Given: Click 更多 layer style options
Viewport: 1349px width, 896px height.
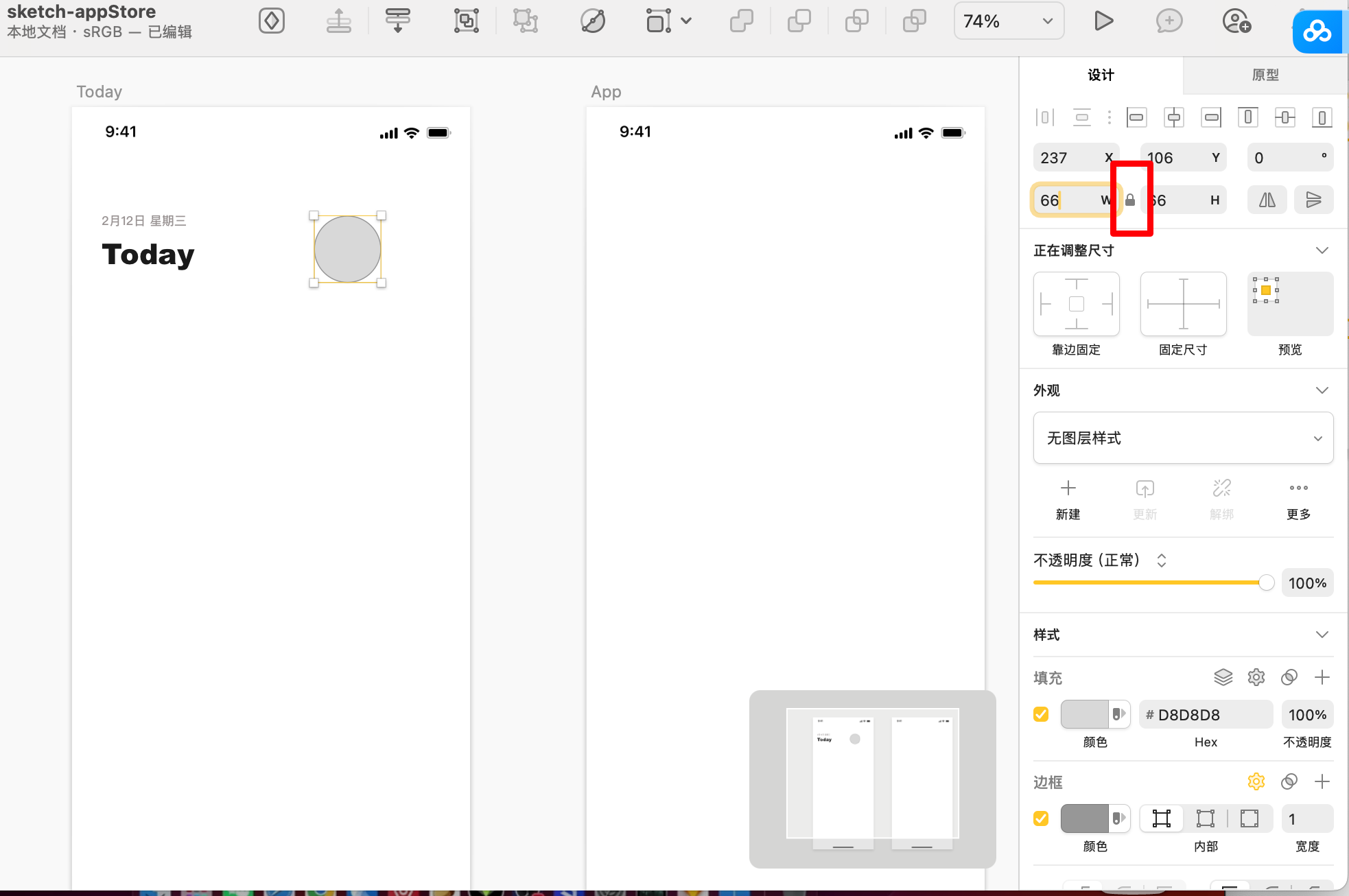Looking at the screenshot, I should (x=1299, y=500).
